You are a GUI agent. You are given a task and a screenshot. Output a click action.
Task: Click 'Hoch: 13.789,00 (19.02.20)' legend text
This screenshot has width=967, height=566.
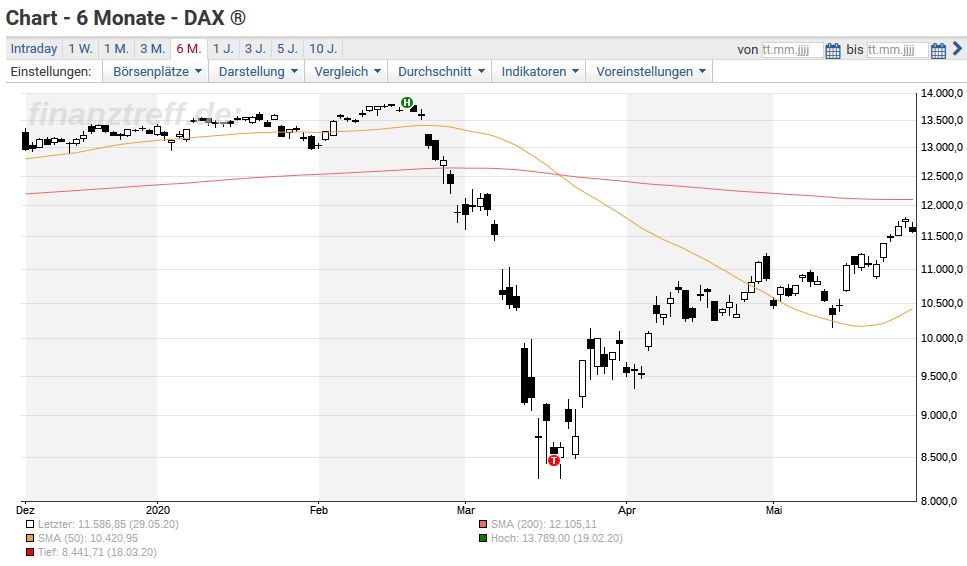coord(557,539)
